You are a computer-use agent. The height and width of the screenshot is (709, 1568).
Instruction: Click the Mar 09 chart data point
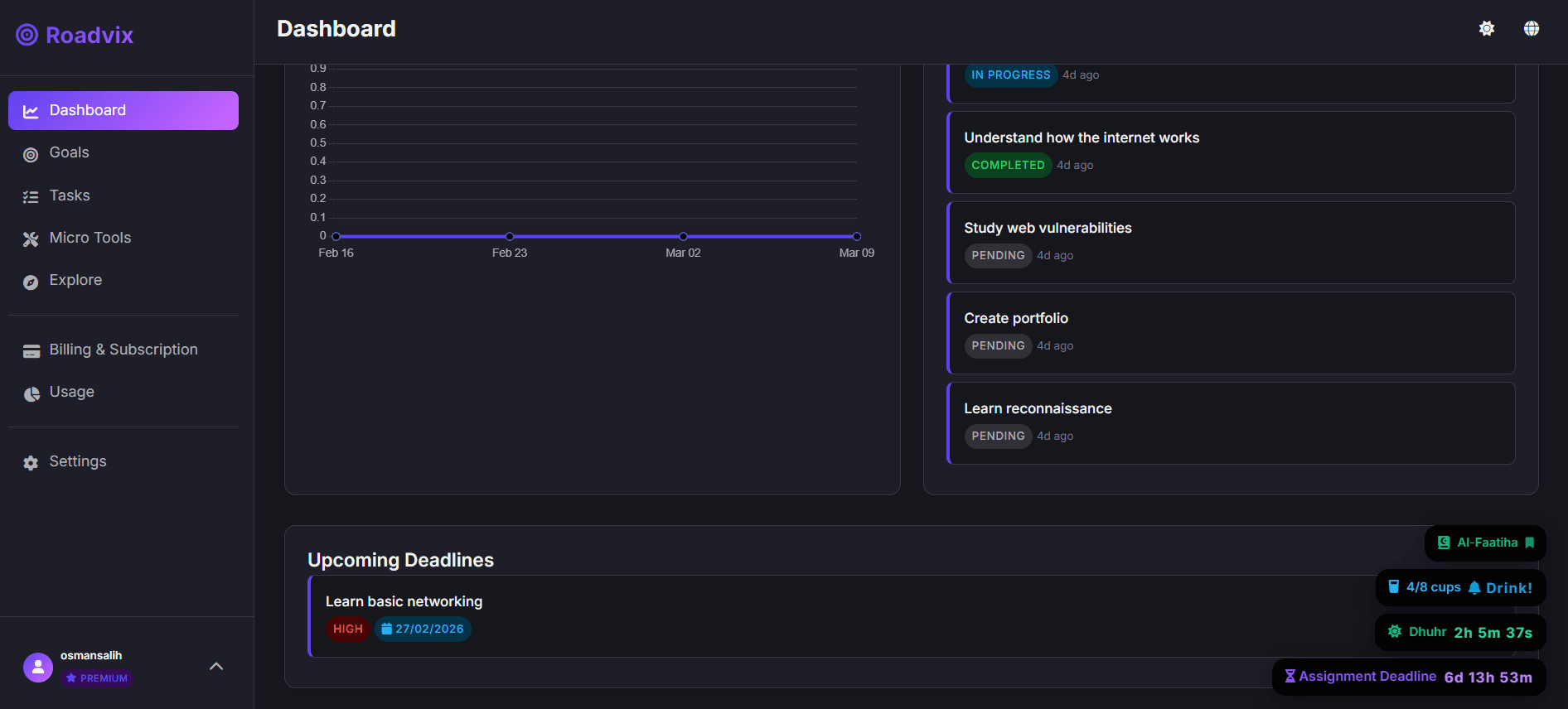coord(857,236)
